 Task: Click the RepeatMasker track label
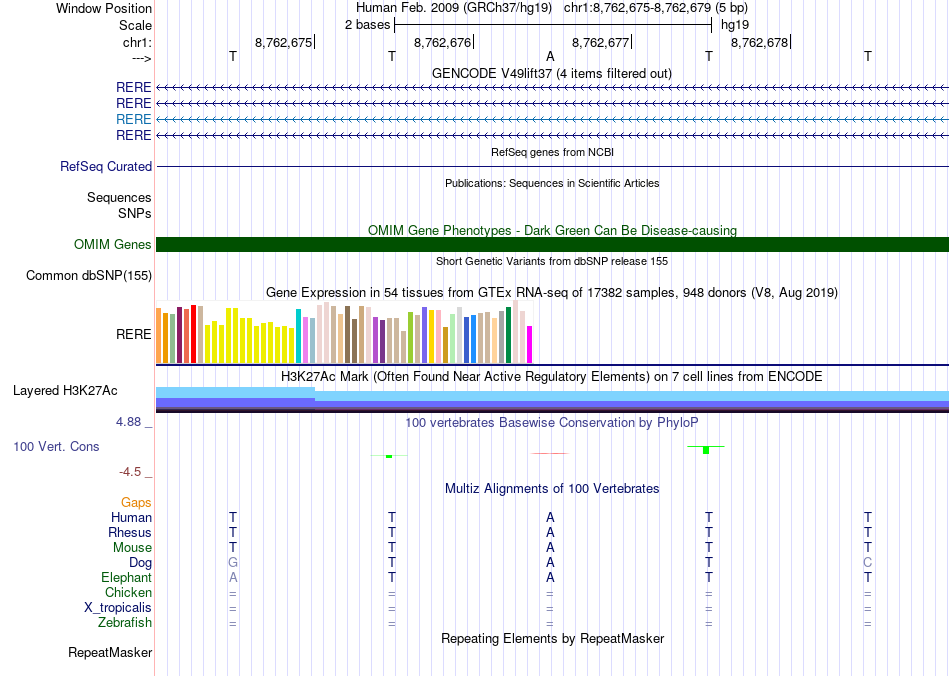tap(110, 652)
